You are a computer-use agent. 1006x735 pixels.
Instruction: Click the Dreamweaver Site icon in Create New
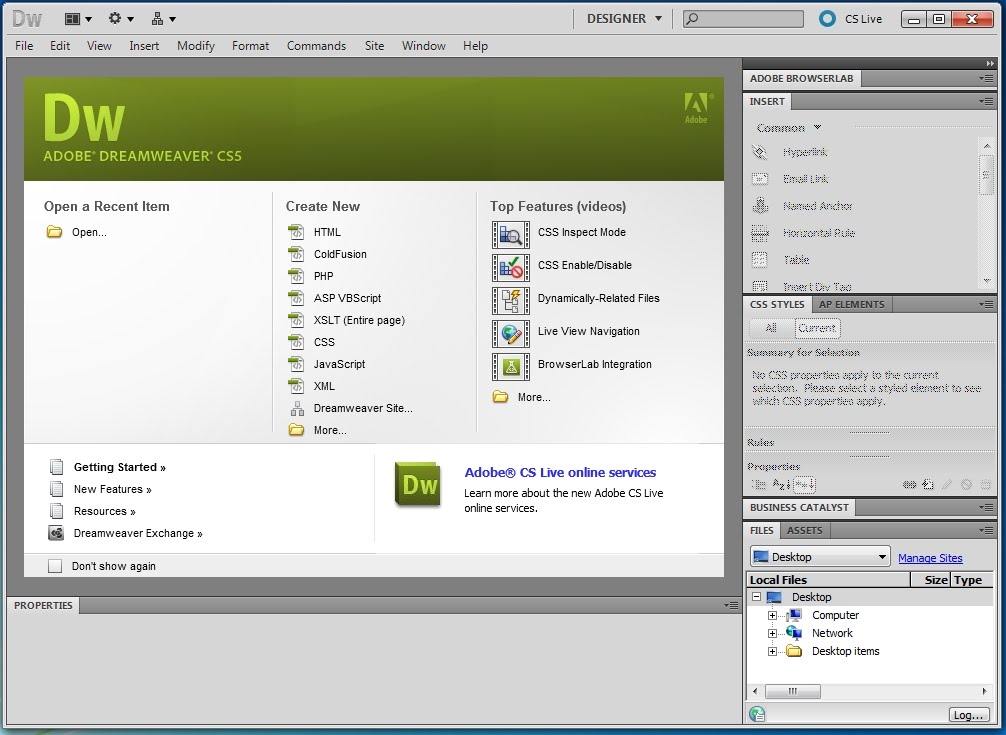[297, 409]
